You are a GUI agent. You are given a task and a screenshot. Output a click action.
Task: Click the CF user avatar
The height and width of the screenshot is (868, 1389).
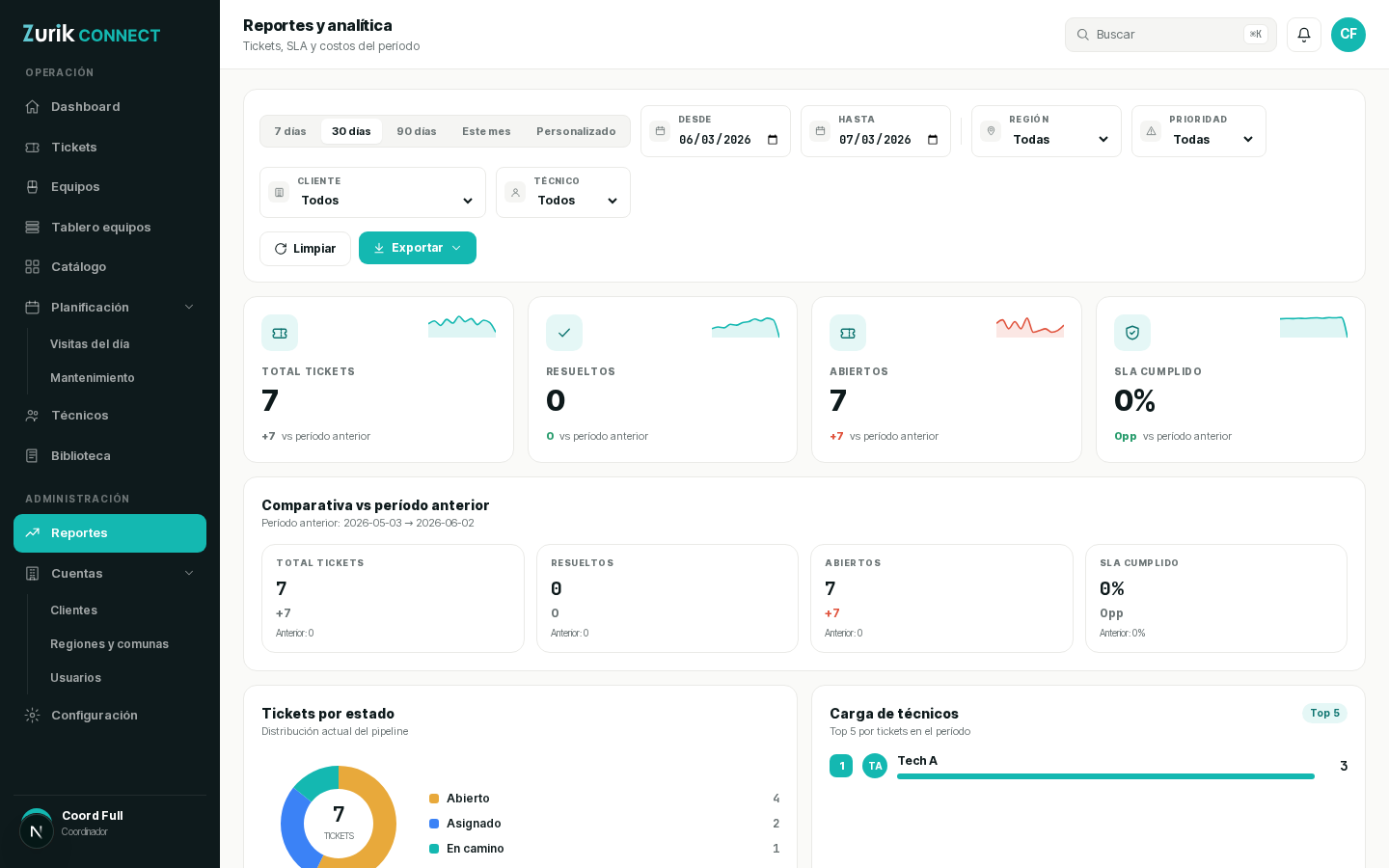click(x=1348, y=35)
